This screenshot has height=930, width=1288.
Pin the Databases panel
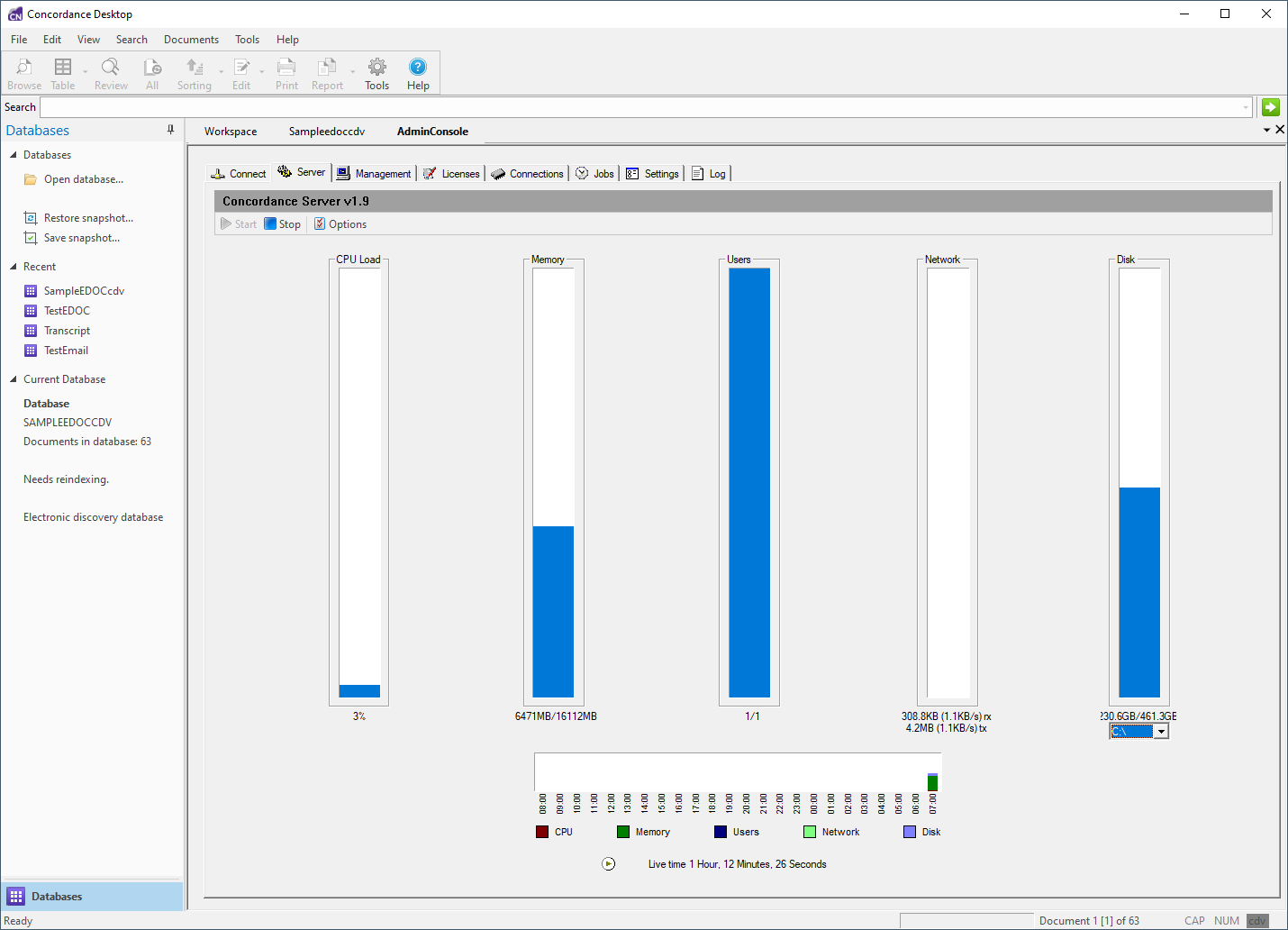tap(170, 130)
